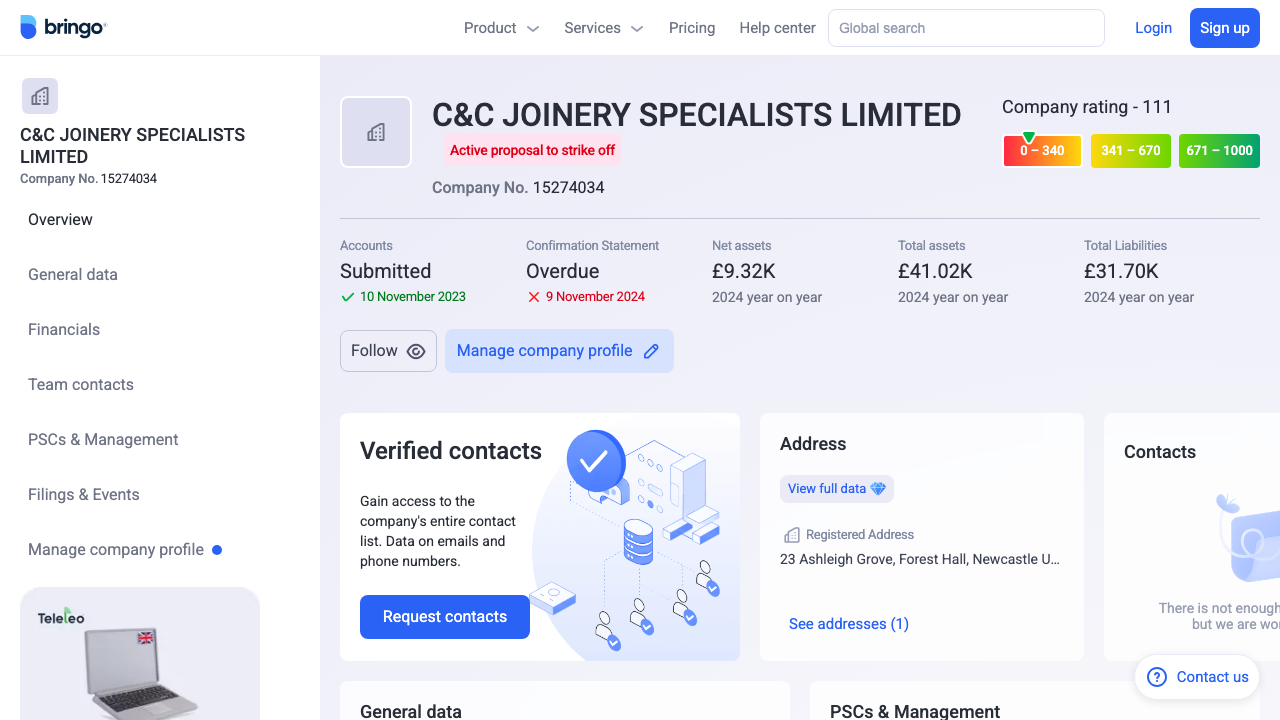Screen dimensions: 1280x720
Task: Click the orange 0-340 rating range marker
Action: 1042,150
